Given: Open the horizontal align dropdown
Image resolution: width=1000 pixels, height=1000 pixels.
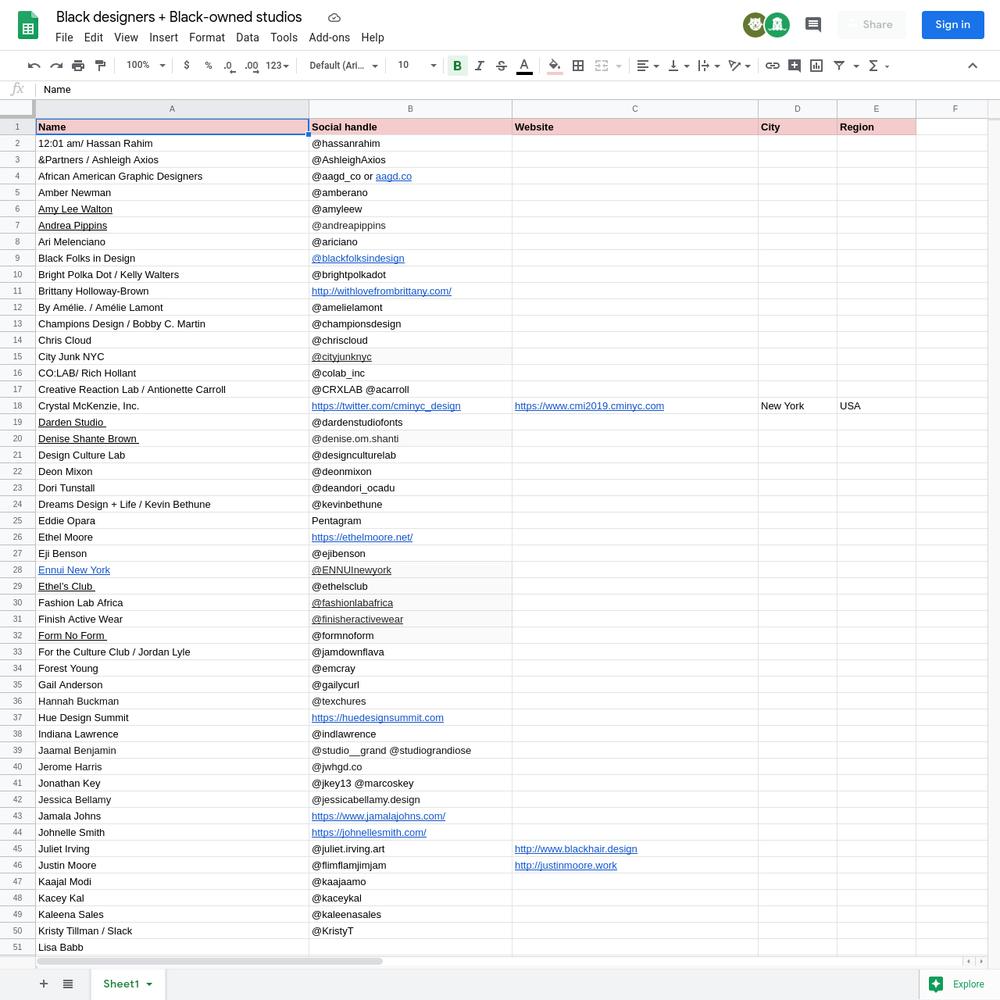Looking at the screenshot, I should pyautogui.click(x=647, y=66).
